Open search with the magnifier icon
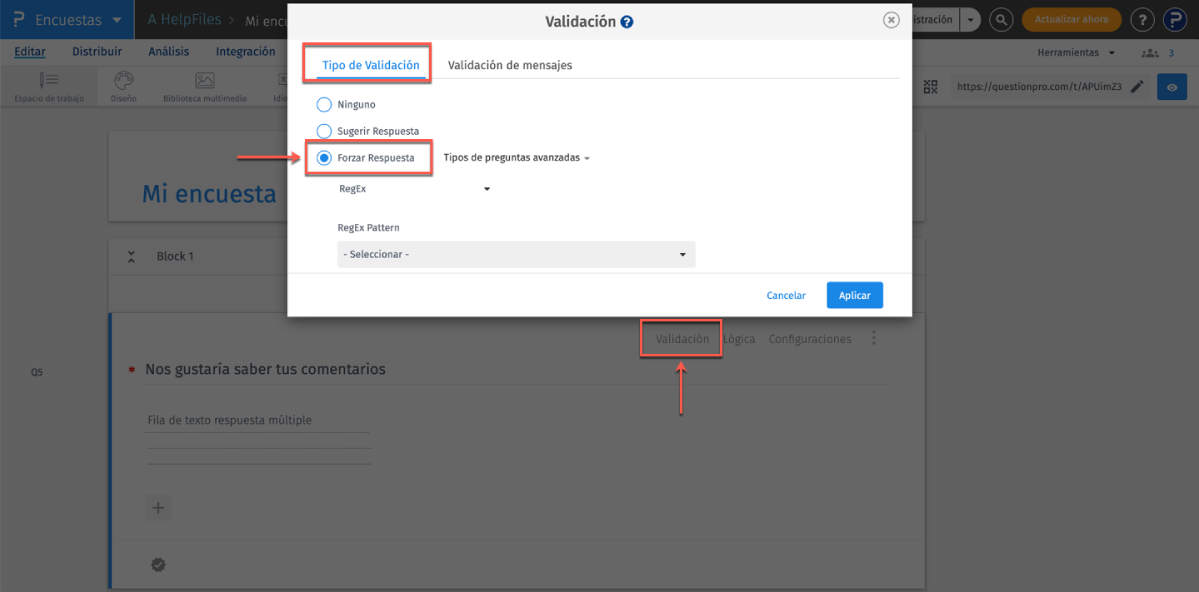 click(x=1000, y=19)
